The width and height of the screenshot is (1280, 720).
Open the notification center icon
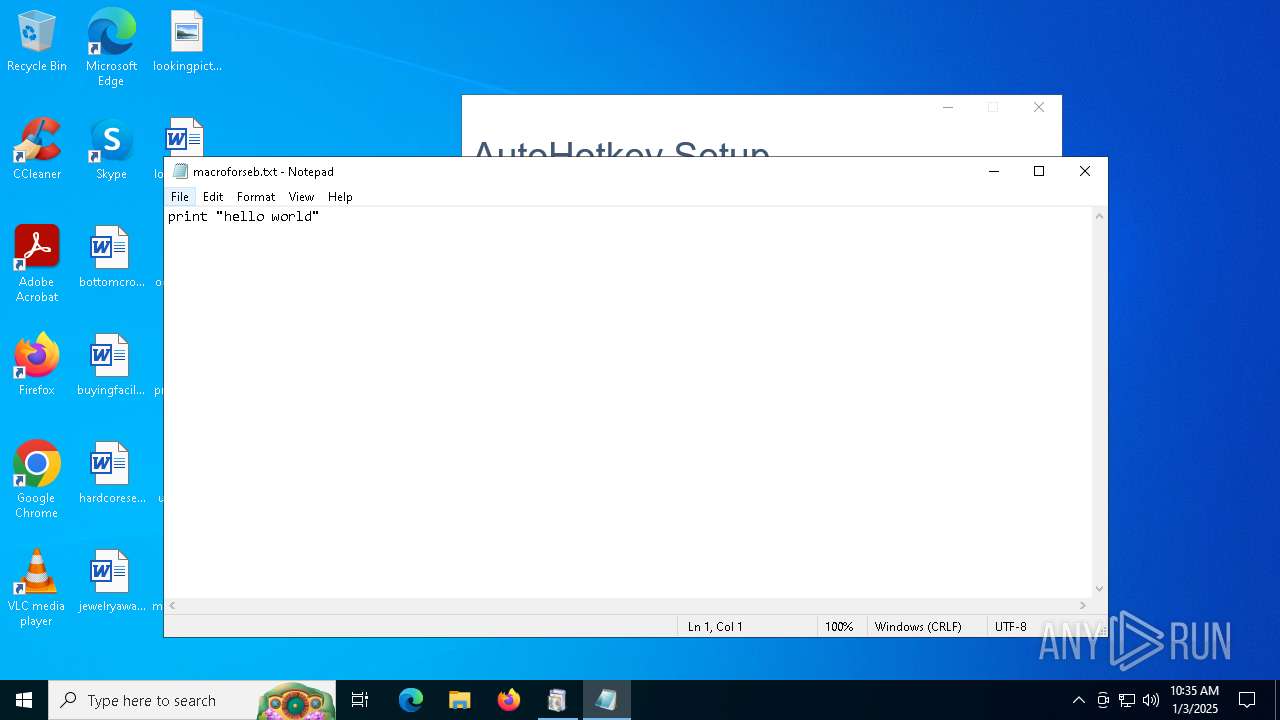(1247, 700)
